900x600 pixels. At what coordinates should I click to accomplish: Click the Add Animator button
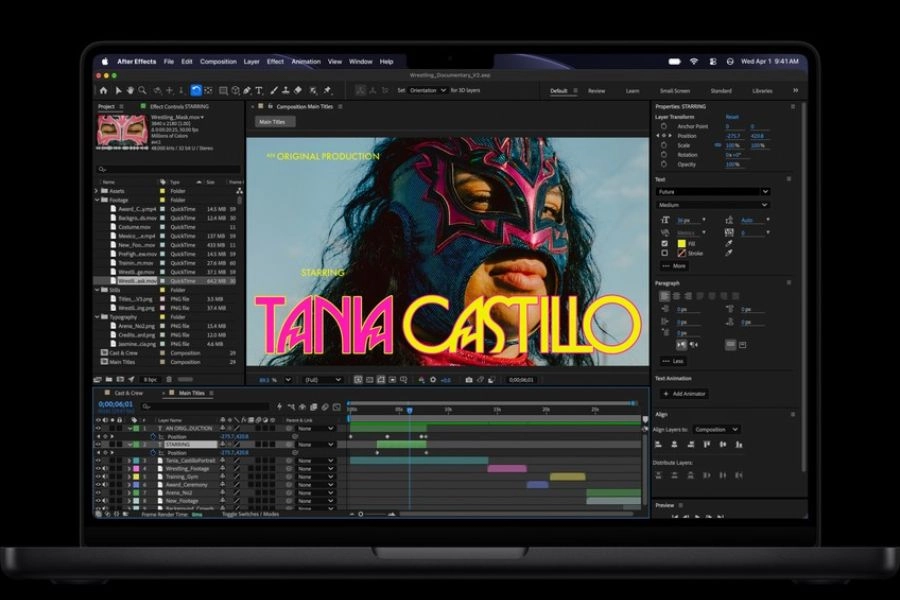coord(684,394)
